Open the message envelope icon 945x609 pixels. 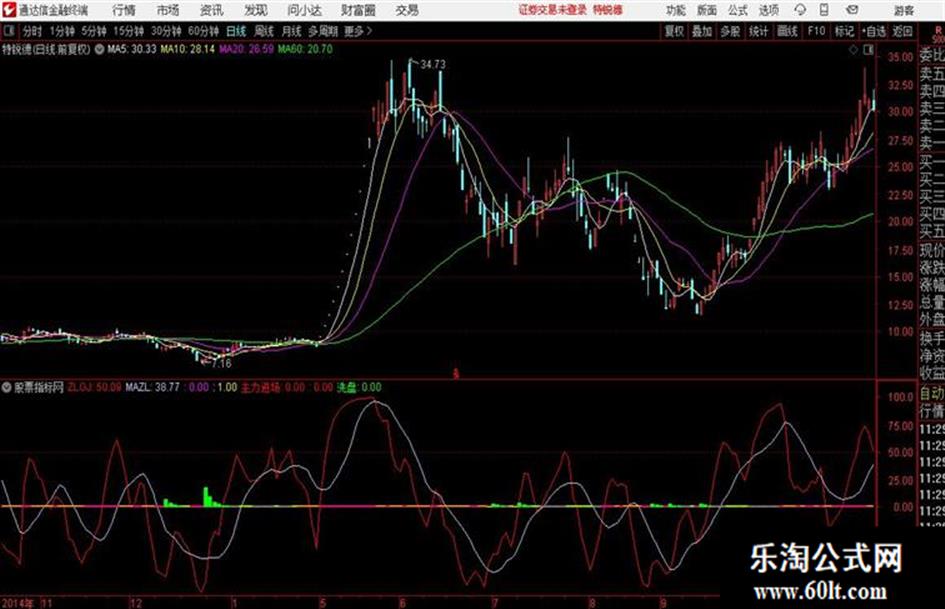click(852, 10)
